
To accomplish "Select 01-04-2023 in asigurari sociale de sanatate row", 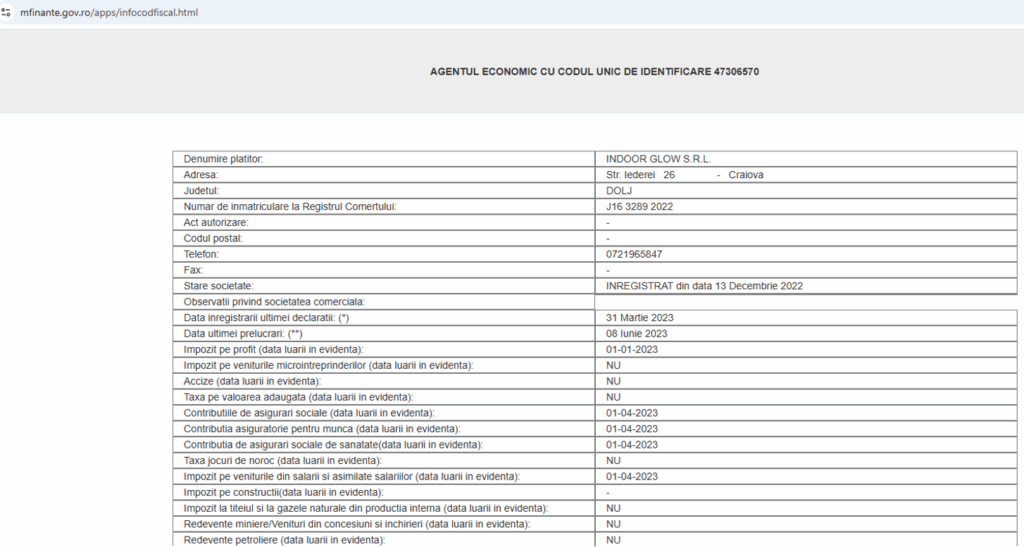I will point(632,445).
